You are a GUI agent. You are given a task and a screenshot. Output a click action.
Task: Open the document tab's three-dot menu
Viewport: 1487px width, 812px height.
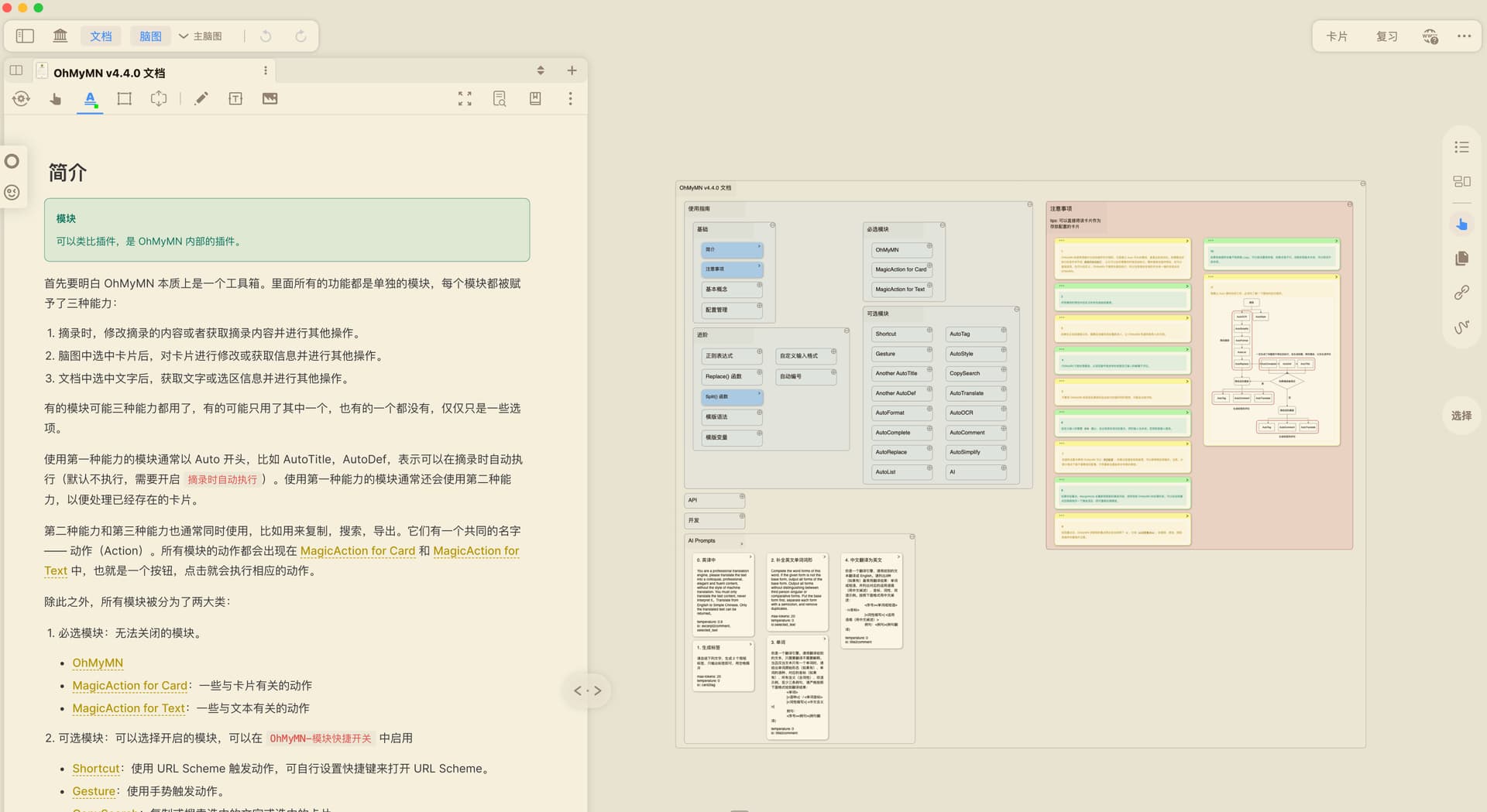point(266,70)
